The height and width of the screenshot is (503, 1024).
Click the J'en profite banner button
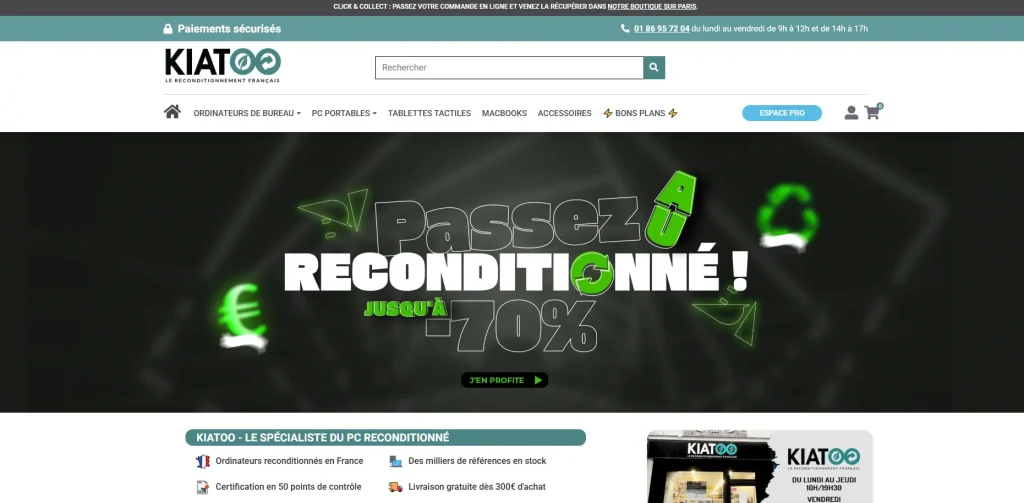(505, 380)
